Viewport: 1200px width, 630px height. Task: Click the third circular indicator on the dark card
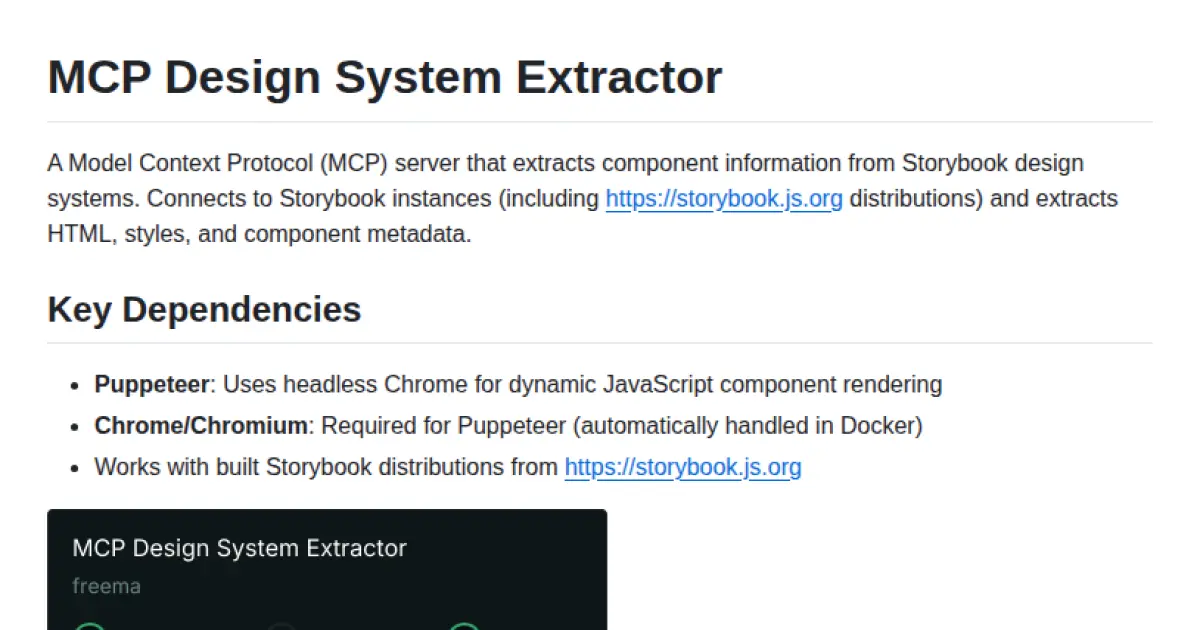[x=463, y=626]
